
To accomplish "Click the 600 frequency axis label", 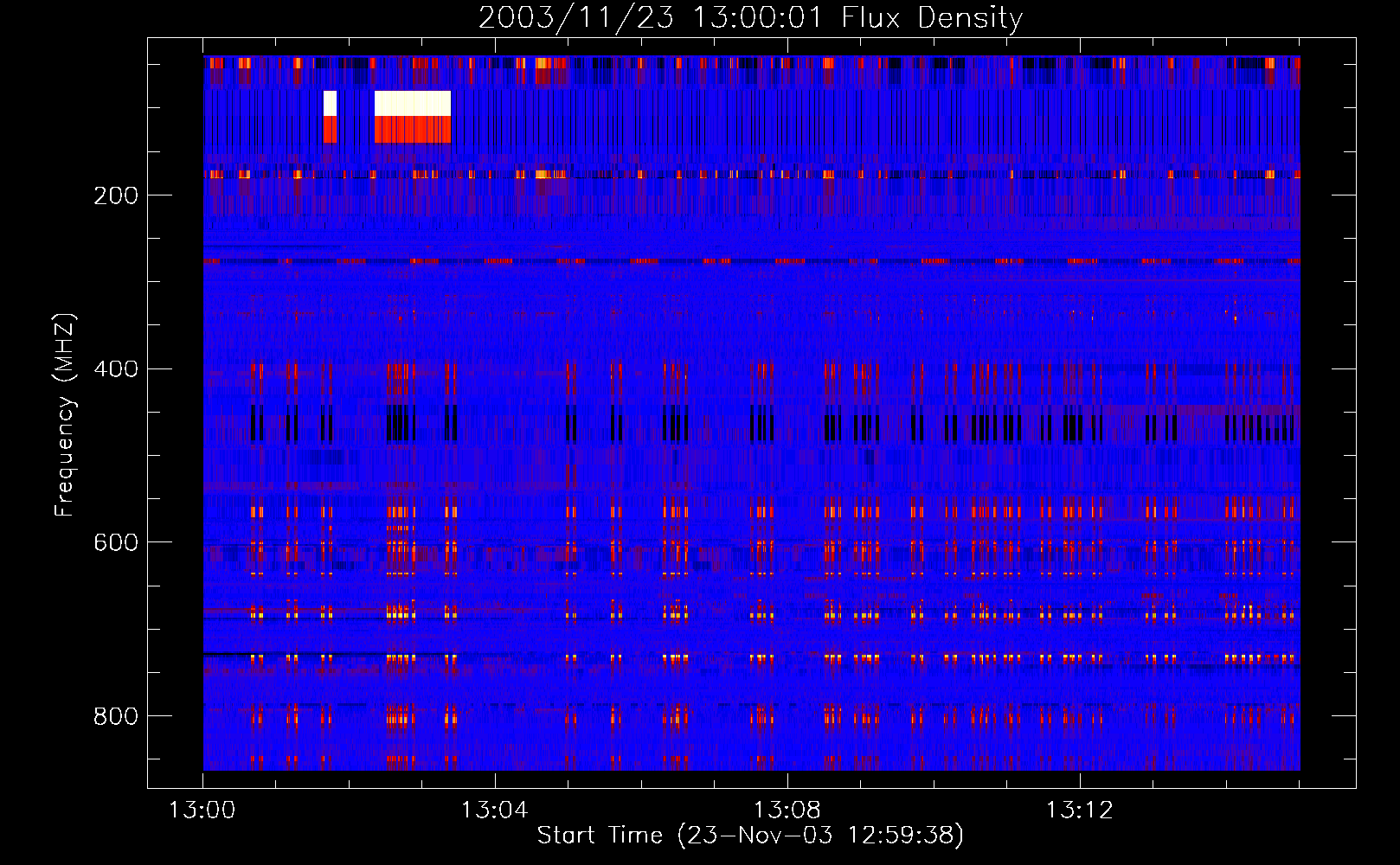I will pos(115,542).
